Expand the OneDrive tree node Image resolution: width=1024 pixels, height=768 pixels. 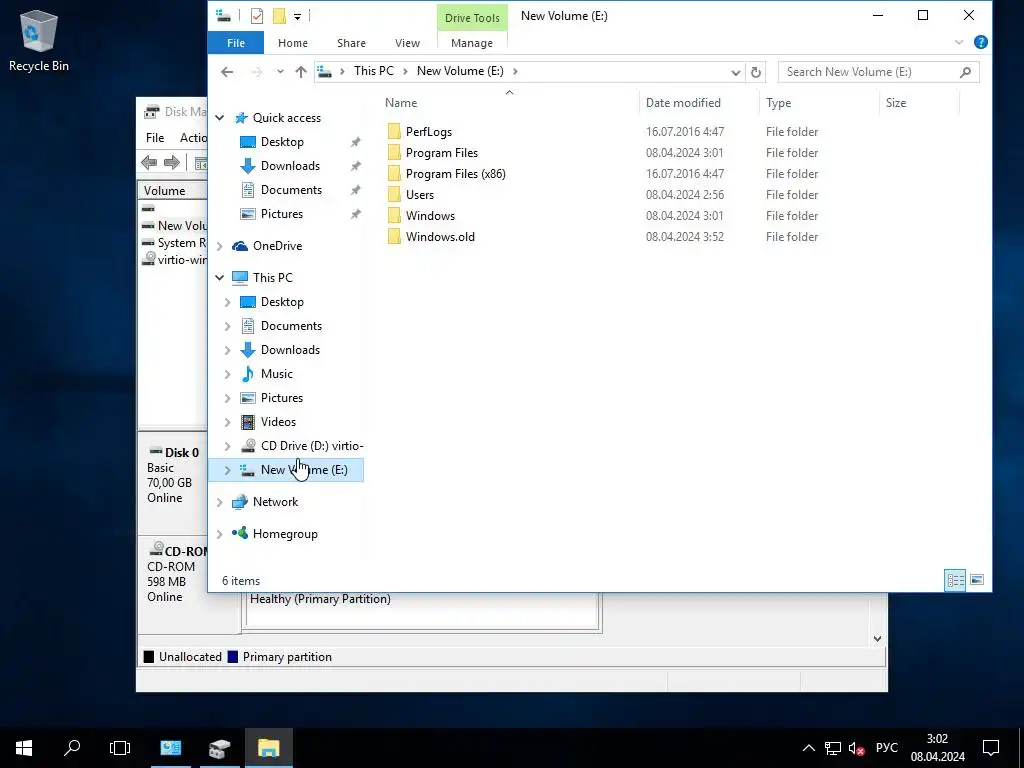click(x=219, y=246)
